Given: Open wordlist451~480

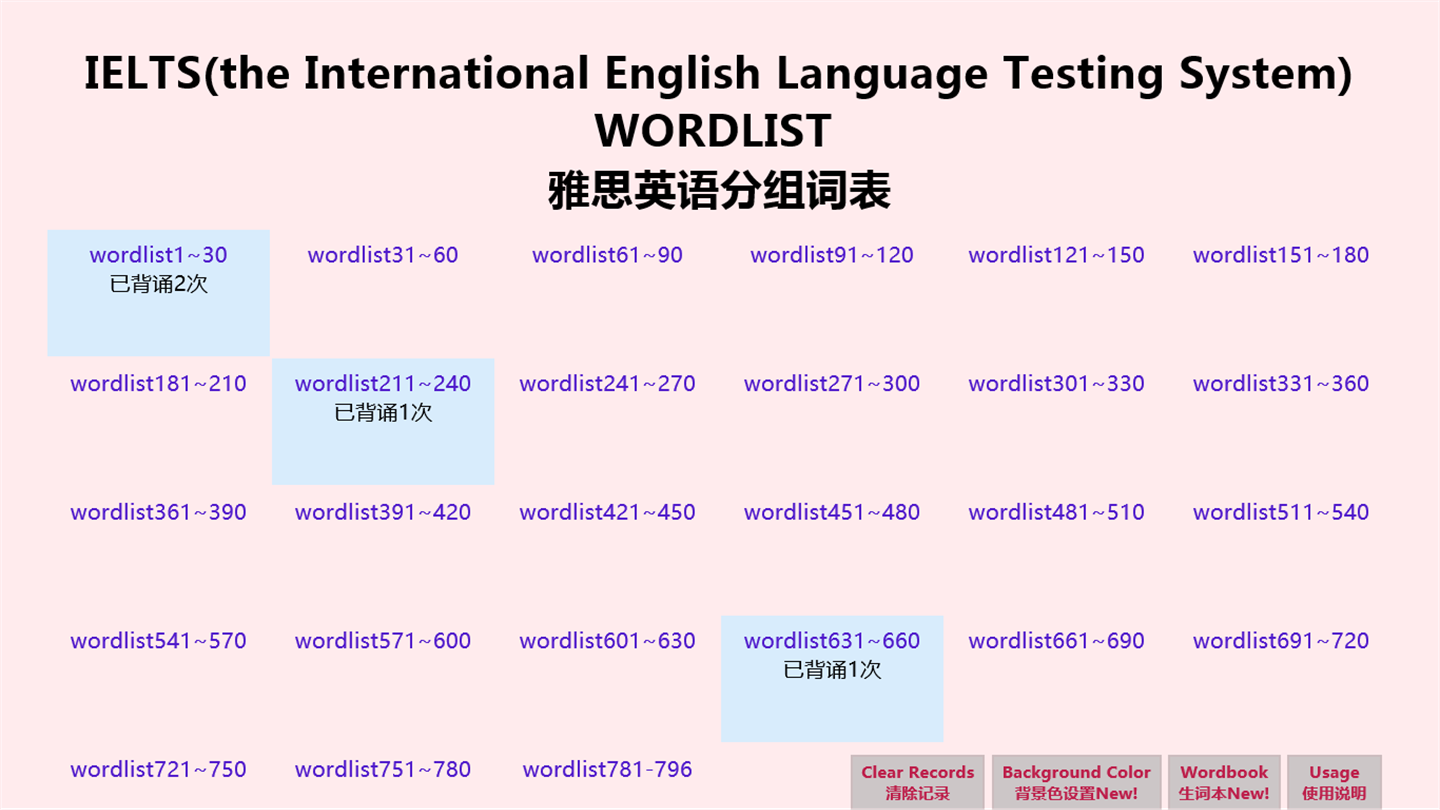Looking at the screenshot, I should pos(832,513).
